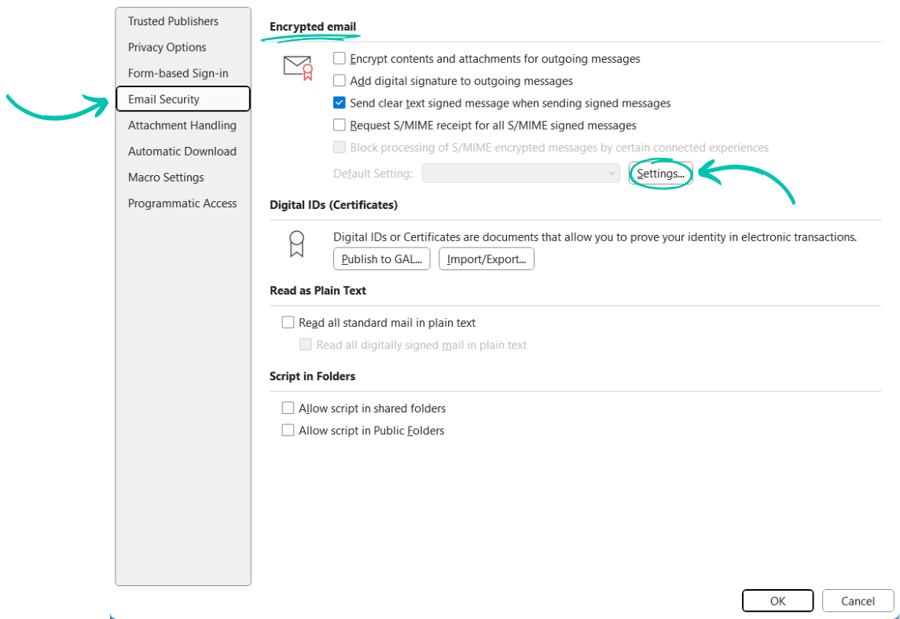Allow script in Public Folders

(x=288, y=430)
